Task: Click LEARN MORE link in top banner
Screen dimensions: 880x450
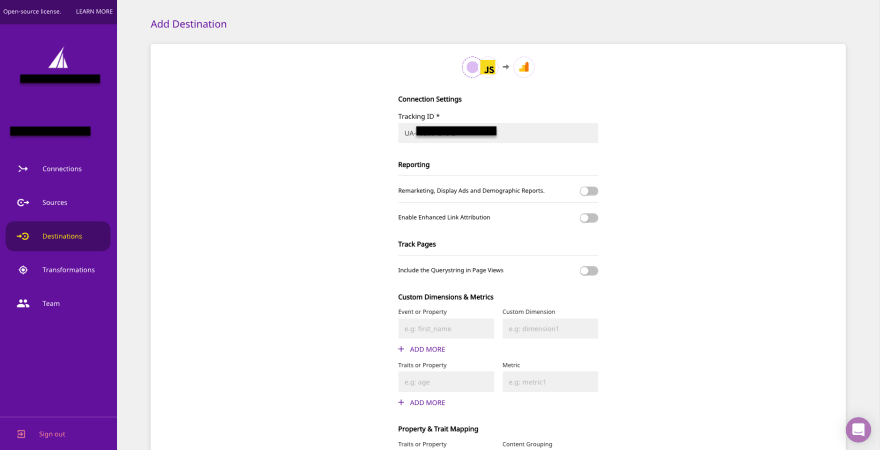Action: (94, 11)
